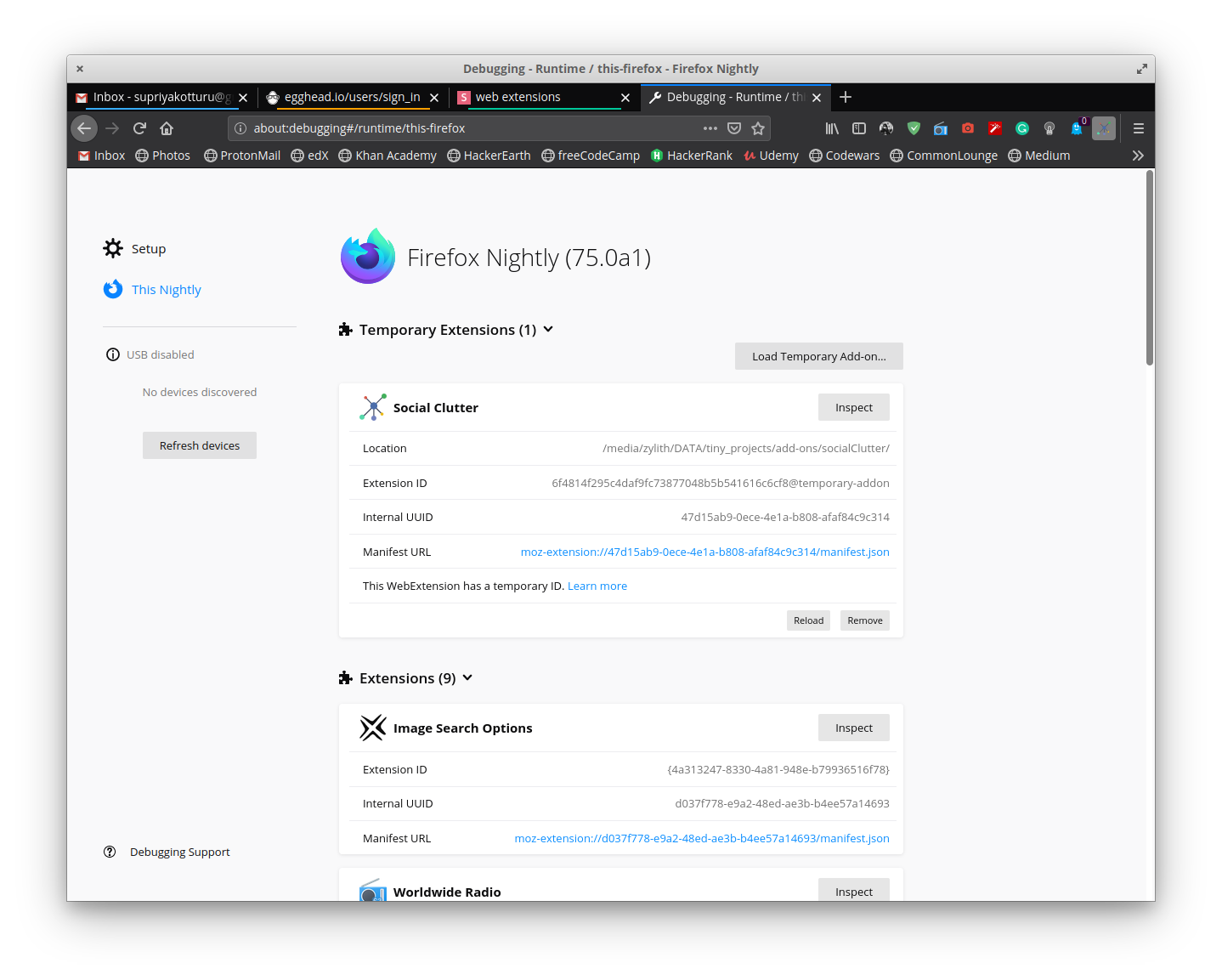Open the Grammarly extension icon
Screen dimensions: 1222x980
click(x=1022, y=128)
